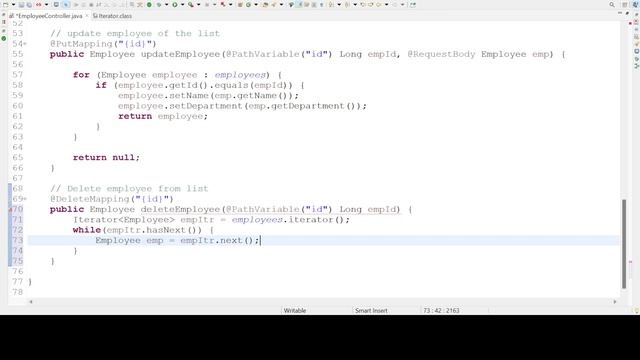Click the @PutMapping annotation on line 54
The image size is (640, 360).
tap(103, 44)
